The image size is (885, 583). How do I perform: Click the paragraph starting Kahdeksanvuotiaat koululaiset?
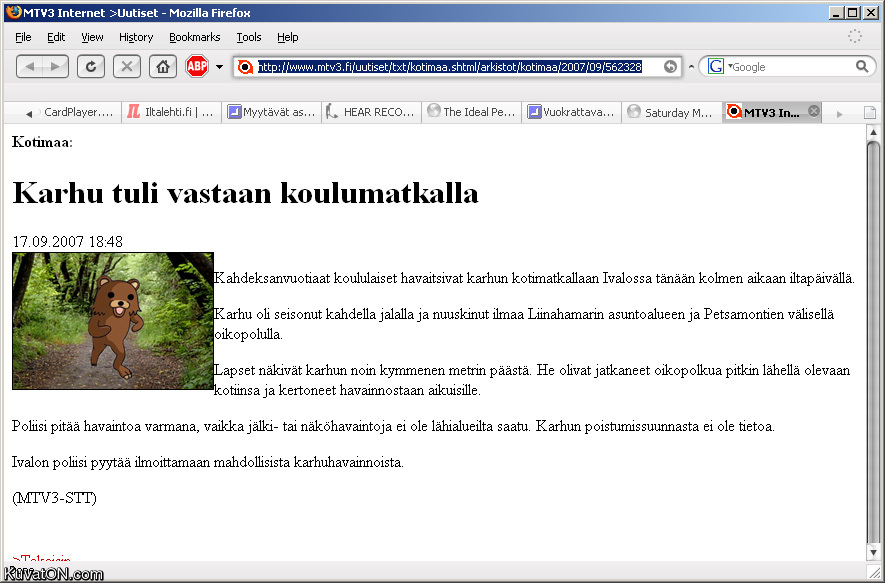pyautogui.click(x=534, y=278)
